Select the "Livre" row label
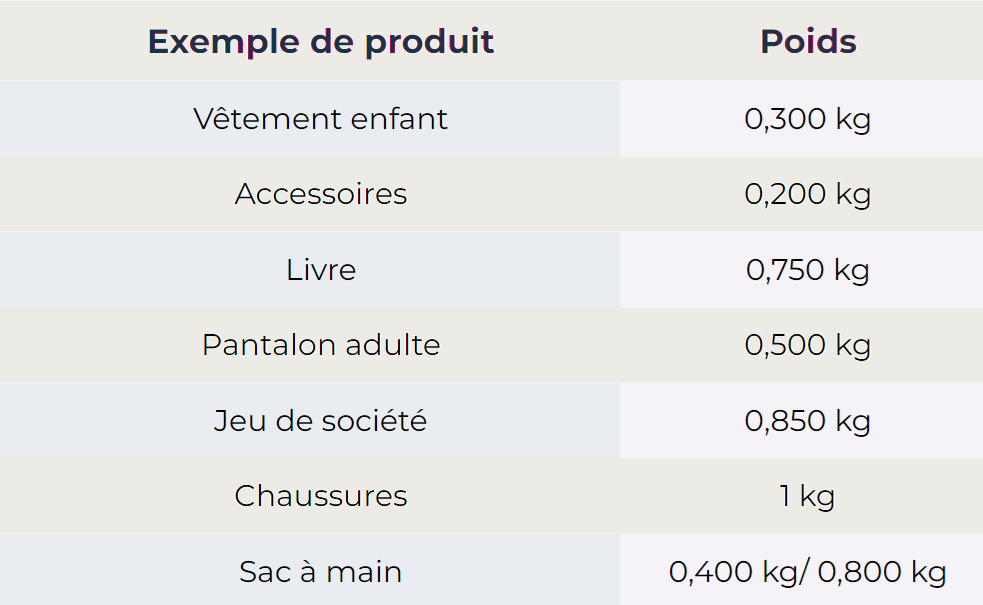983x605 pixels. coord(320,270)
